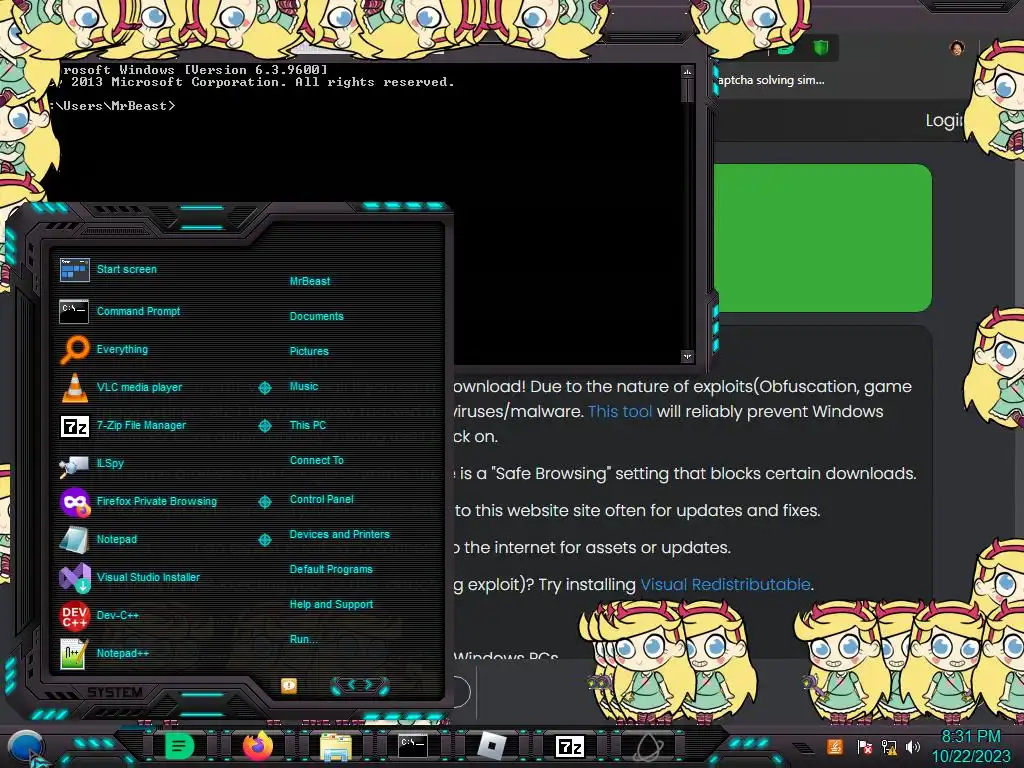Open the captcha solving sim bookmark
Screen dimensions: 1024x768
[771, 80]
